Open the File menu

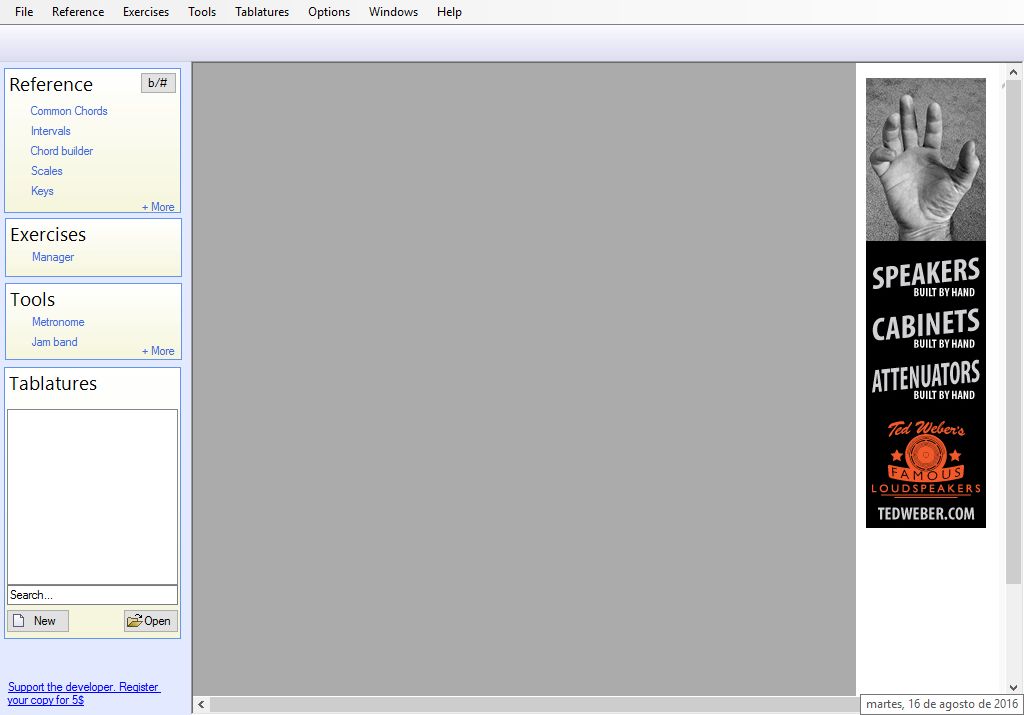coord(24,12)
